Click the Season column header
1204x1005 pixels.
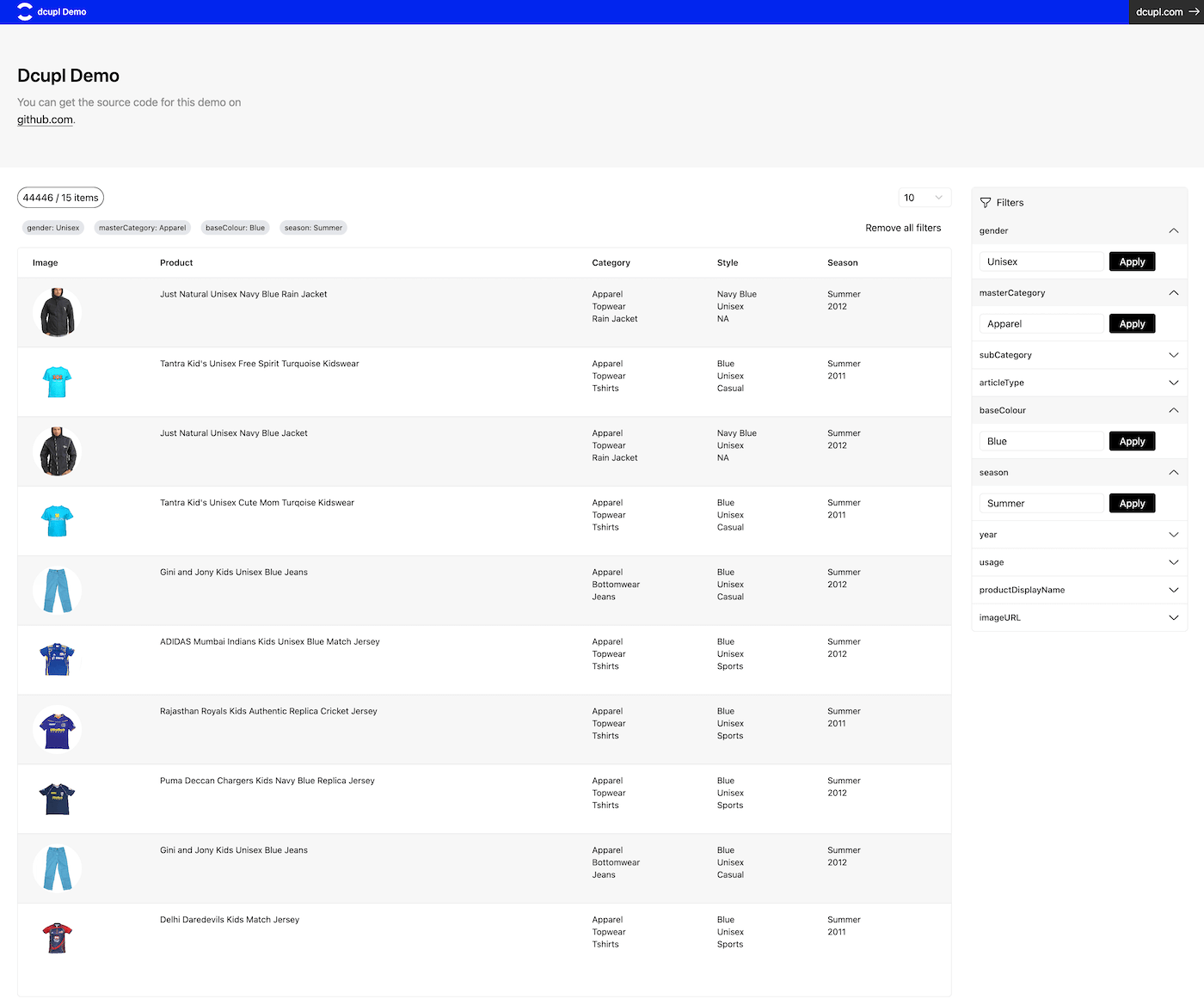[x=843, y=263]
